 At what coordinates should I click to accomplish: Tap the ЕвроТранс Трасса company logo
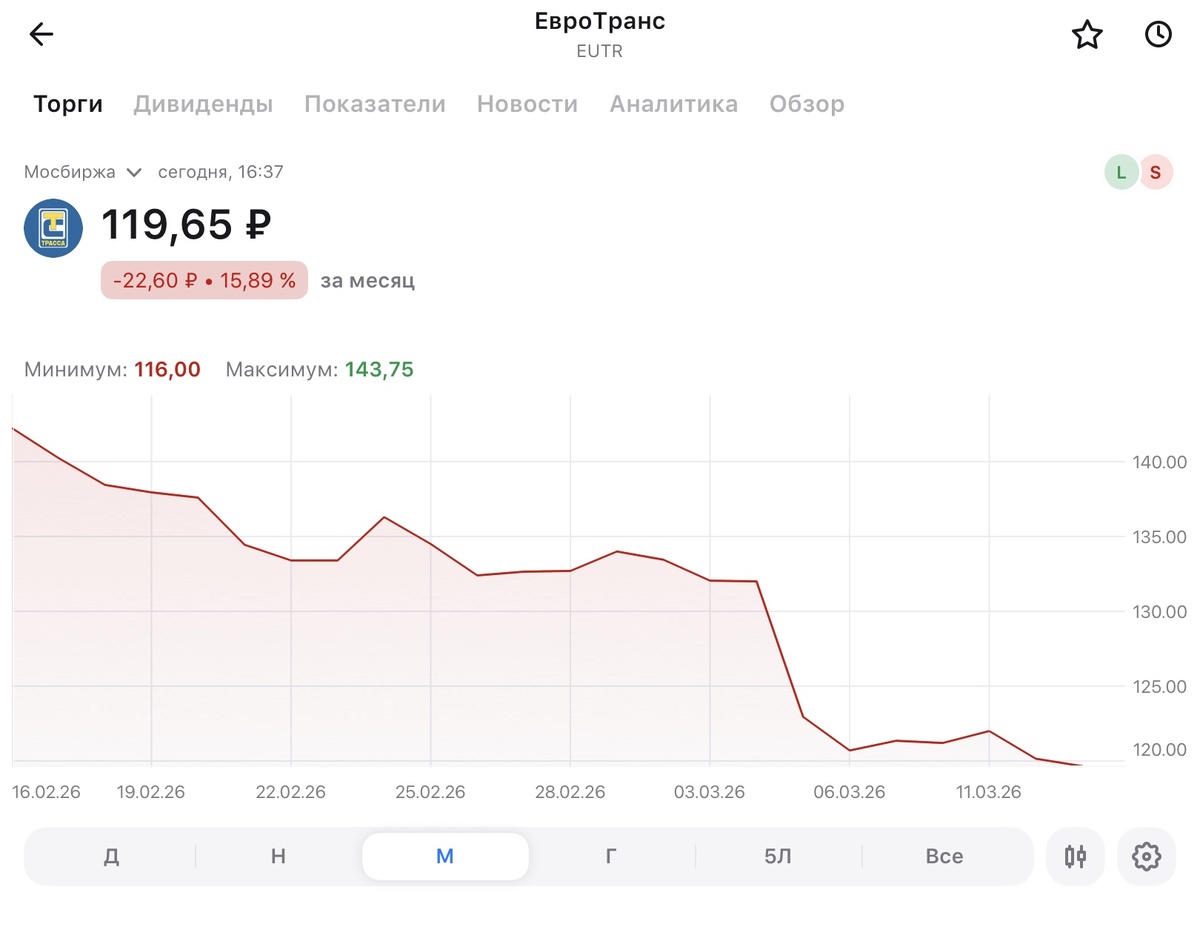pos(53,228)
